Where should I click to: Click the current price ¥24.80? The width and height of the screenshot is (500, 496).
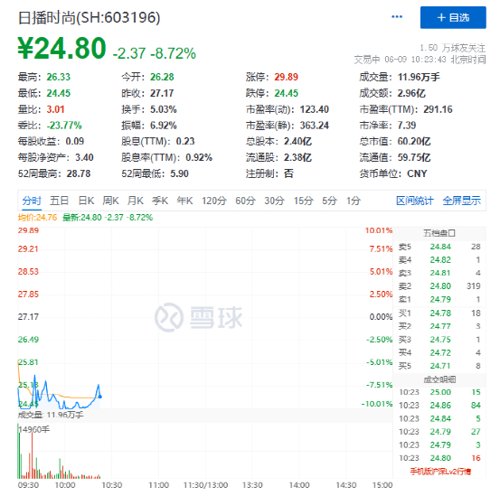point(62,48)
